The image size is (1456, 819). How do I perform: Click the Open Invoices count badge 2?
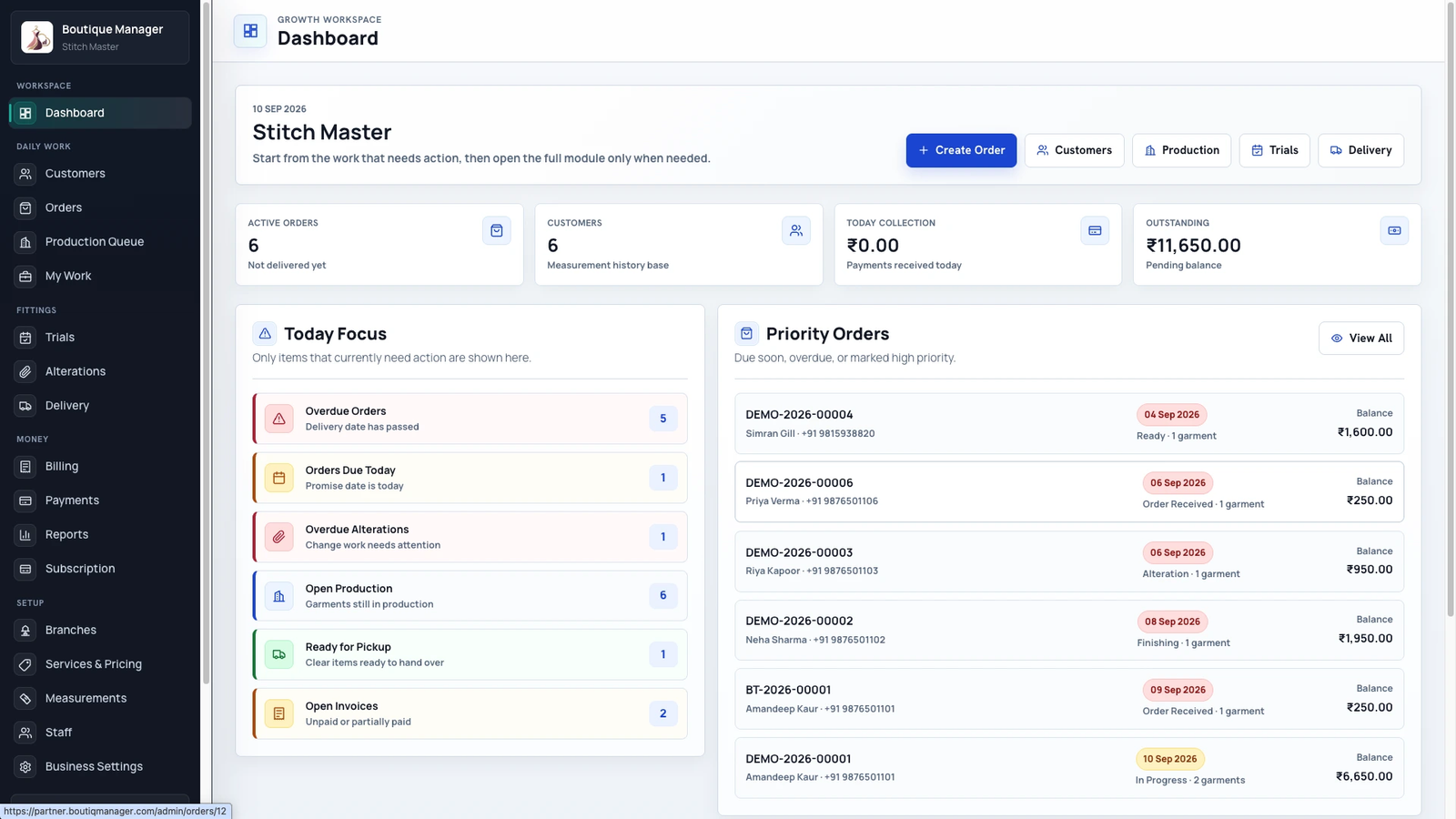(x=663, y=713)
